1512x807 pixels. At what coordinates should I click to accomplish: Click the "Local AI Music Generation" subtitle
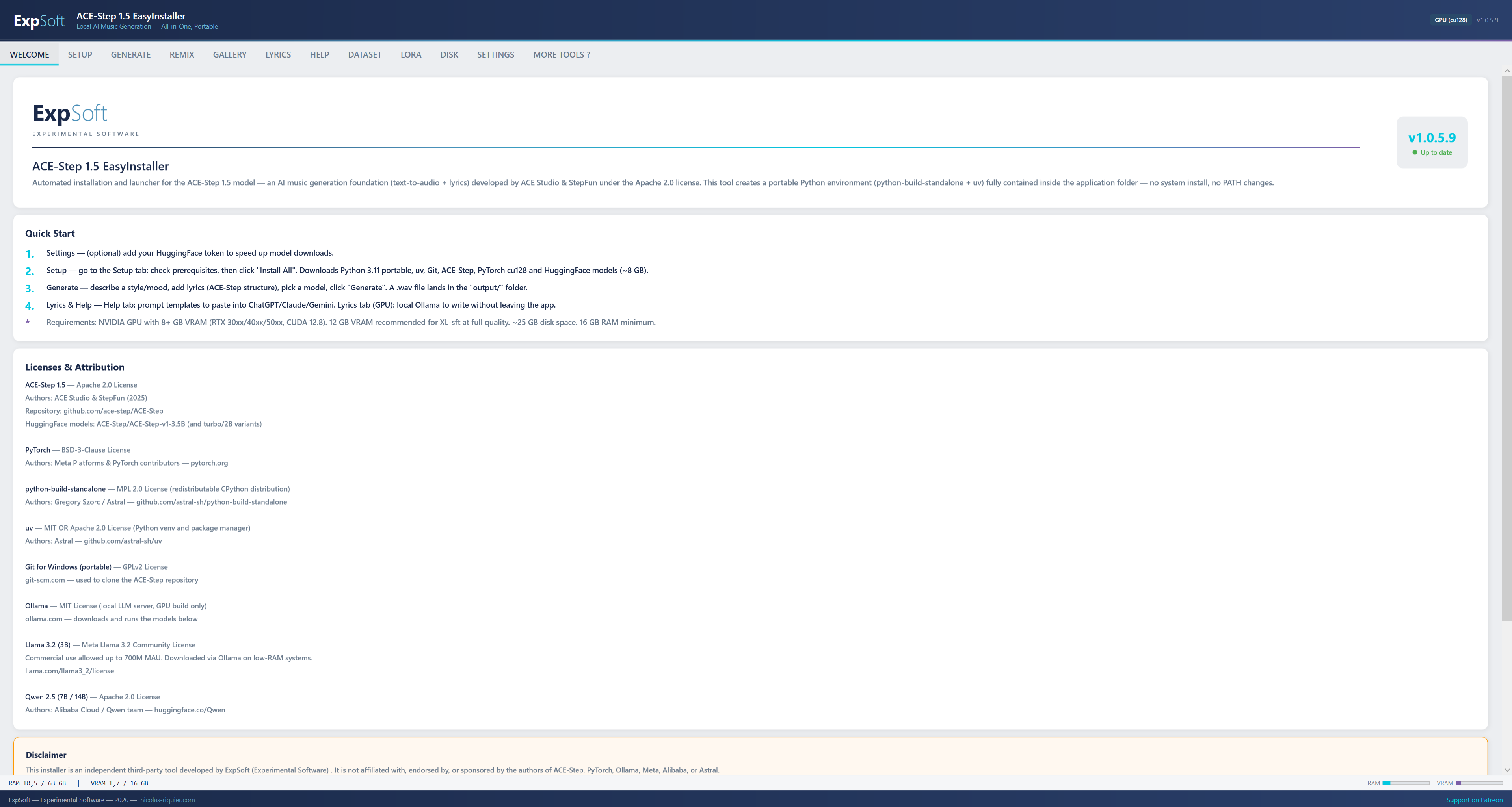pos(147,26)
